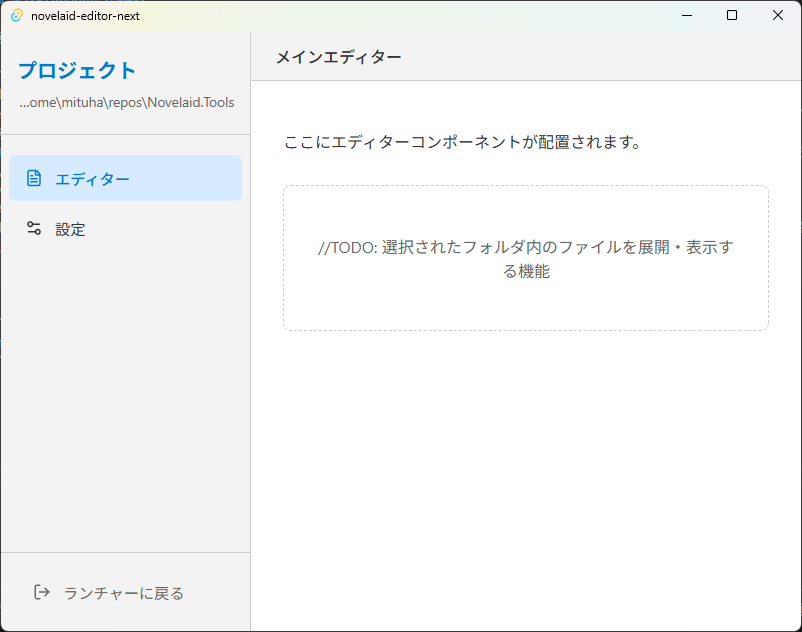Click the Novelaid.Tools project path text
This screenshot has height=632, width=802.
click(126, 102)
